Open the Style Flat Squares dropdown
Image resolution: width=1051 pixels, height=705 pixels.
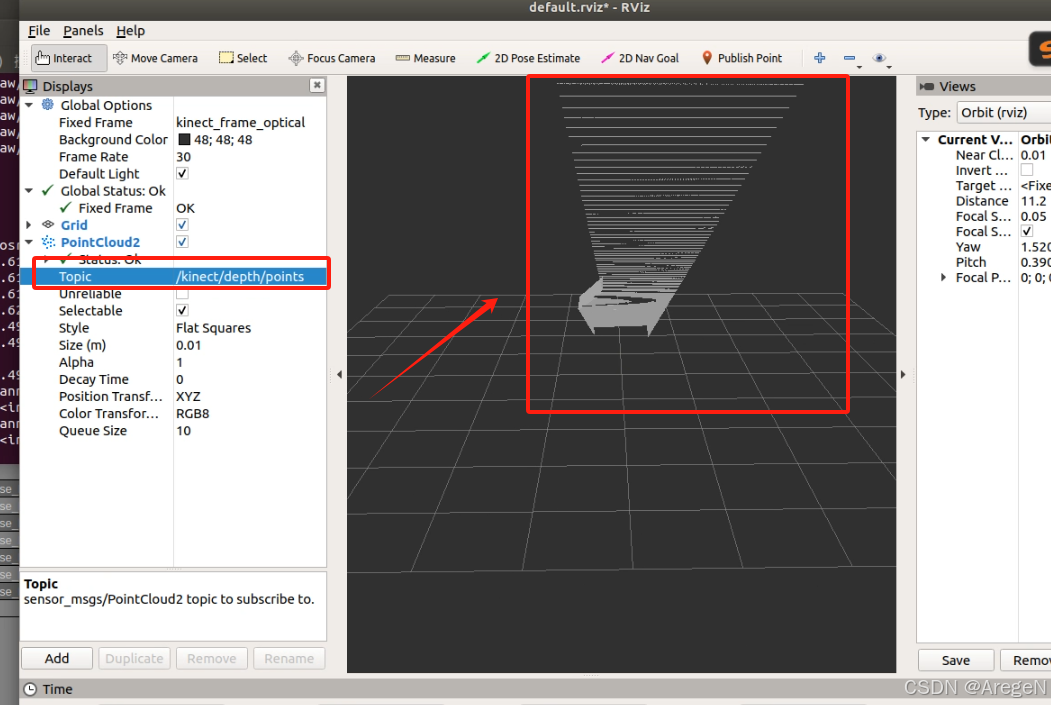(250, 328)
